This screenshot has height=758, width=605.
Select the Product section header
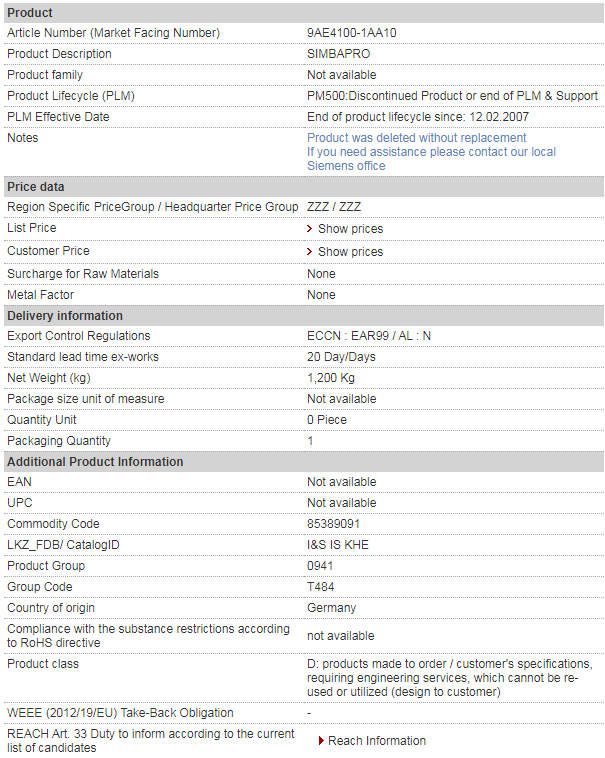304,13
